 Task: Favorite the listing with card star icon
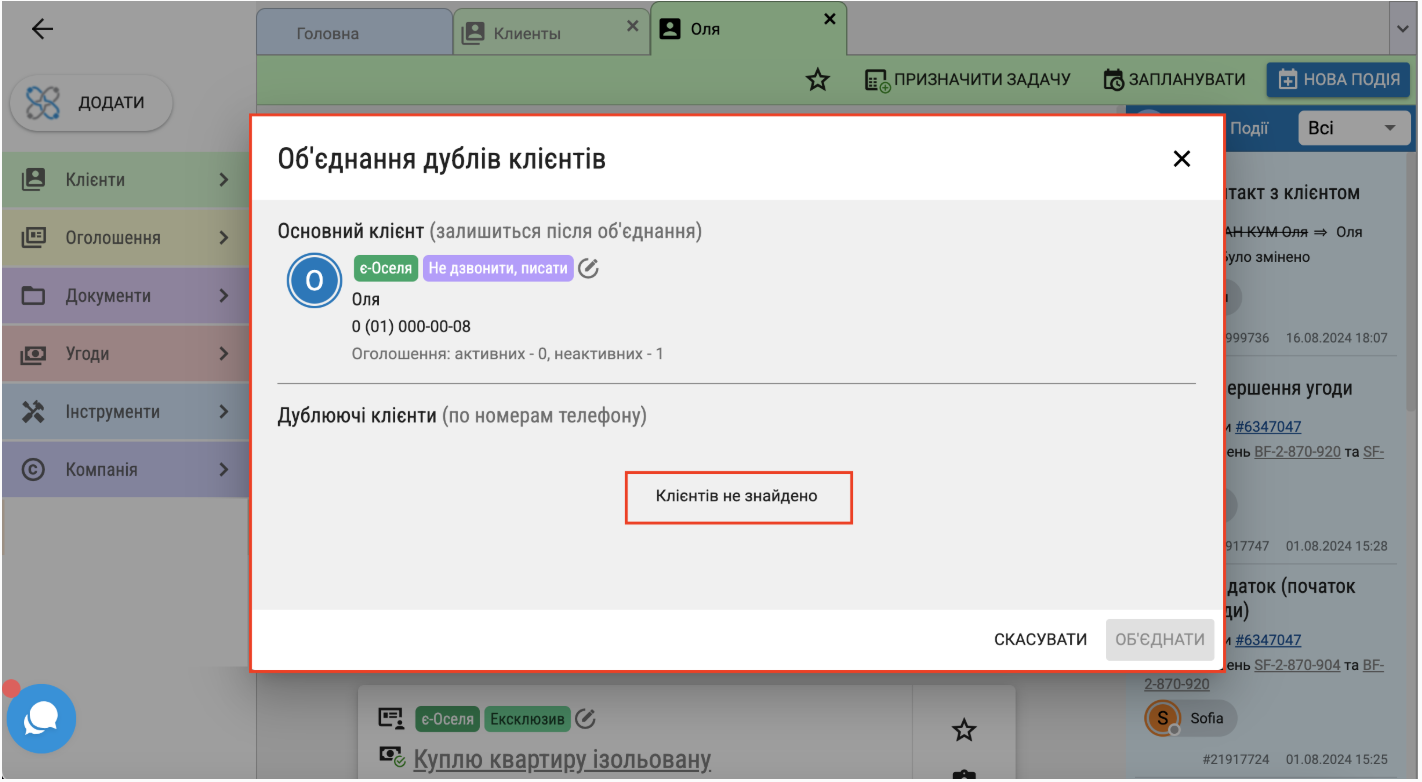coord(963,730)
